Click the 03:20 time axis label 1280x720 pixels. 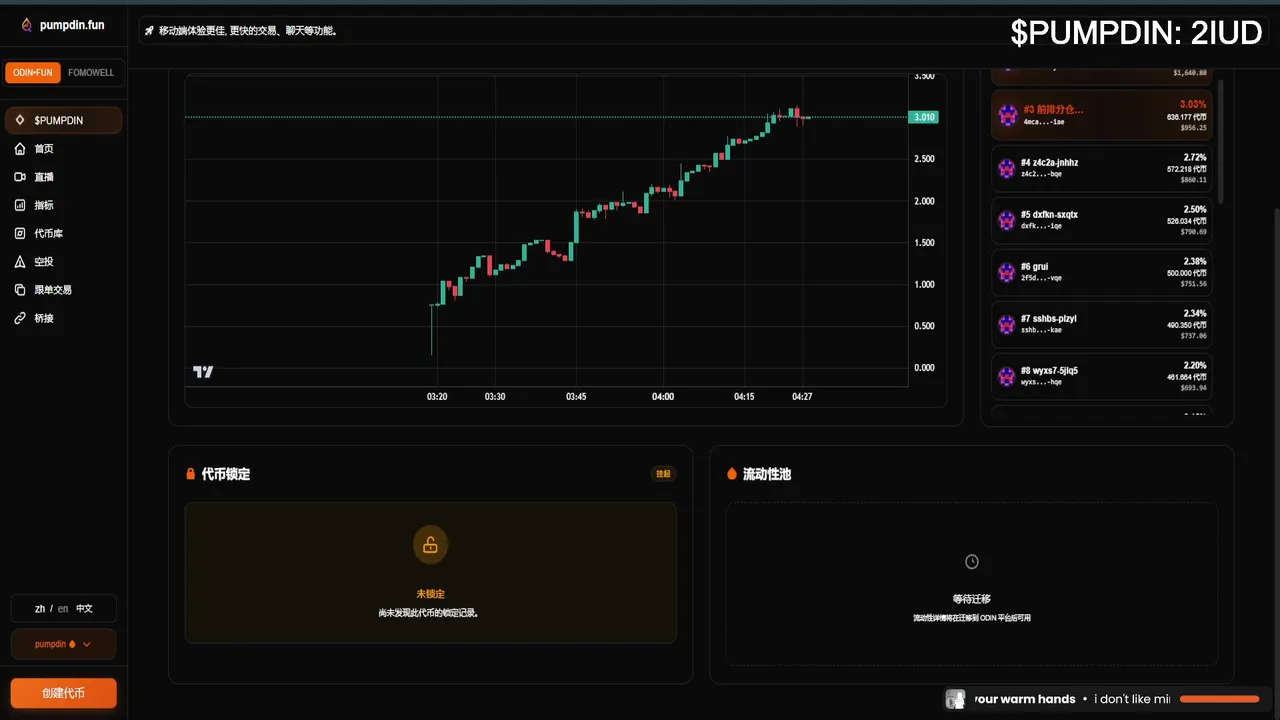coord(437,397)
